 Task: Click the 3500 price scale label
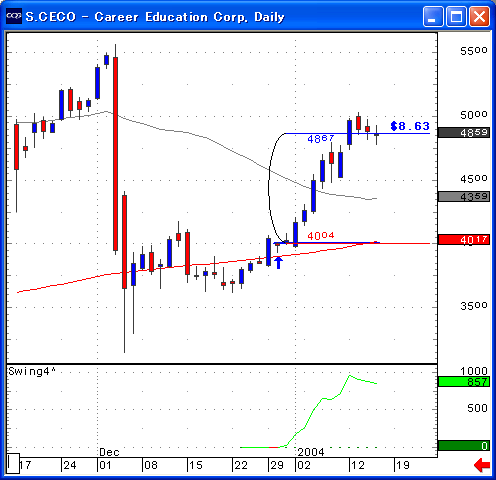(474, 306)
